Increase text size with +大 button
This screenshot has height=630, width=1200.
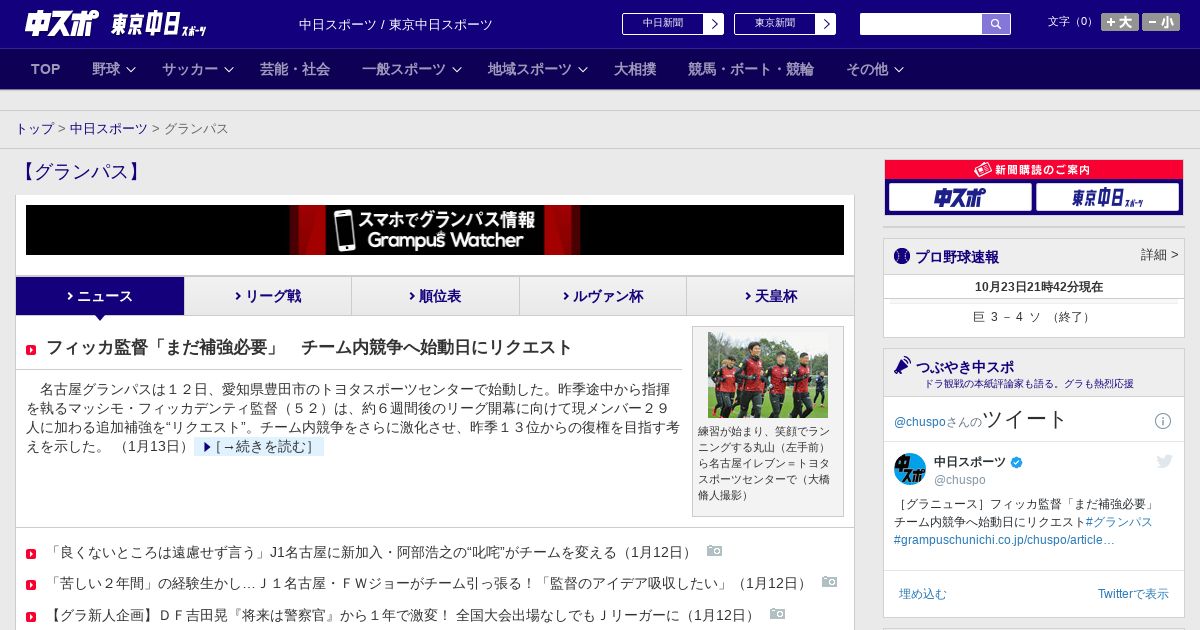pyautogui.click(x=1120, y=22)
